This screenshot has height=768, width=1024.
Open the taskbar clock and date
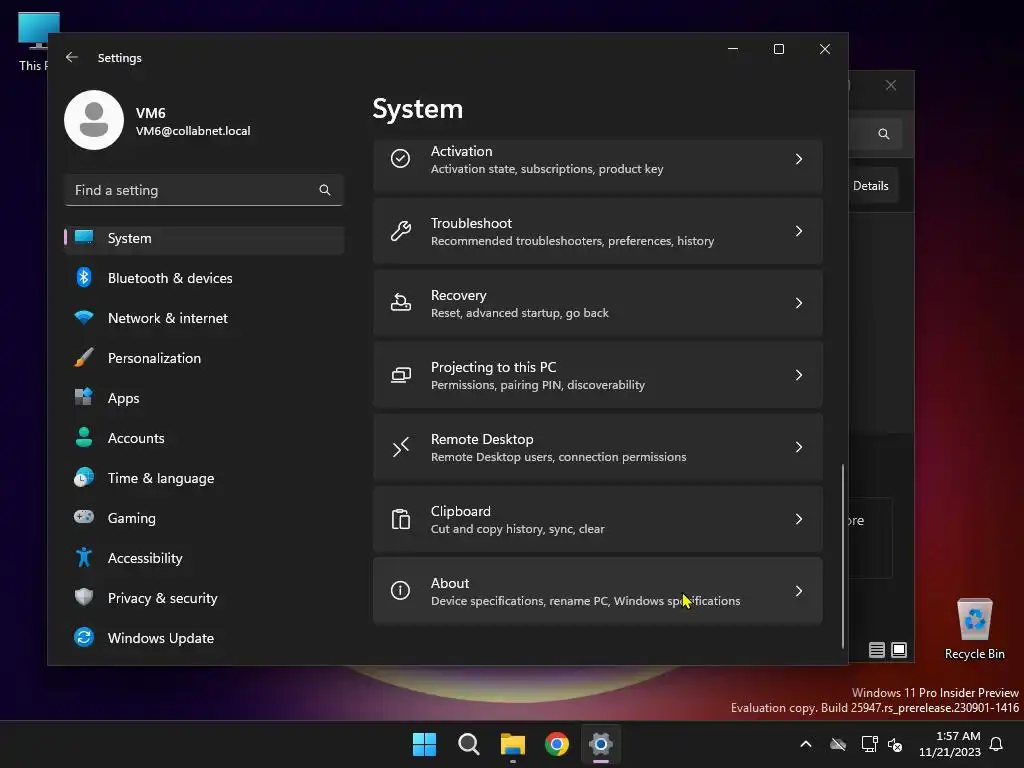tap(950, 744)
